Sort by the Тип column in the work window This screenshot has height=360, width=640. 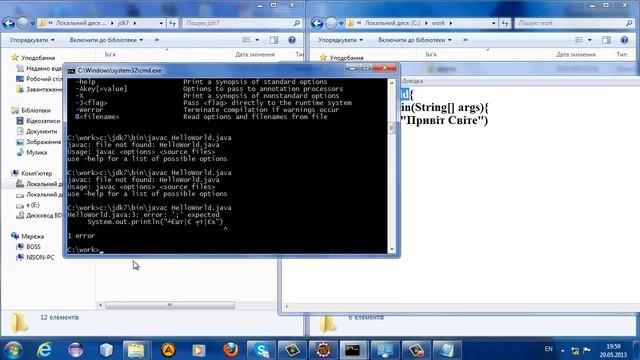[622, 54]
